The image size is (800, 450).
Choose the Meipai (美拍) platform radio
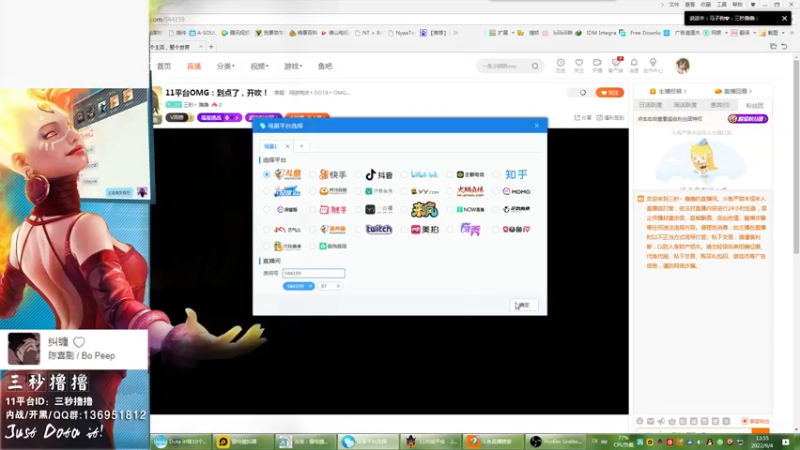pyautogui.click(x=404, y=230)
